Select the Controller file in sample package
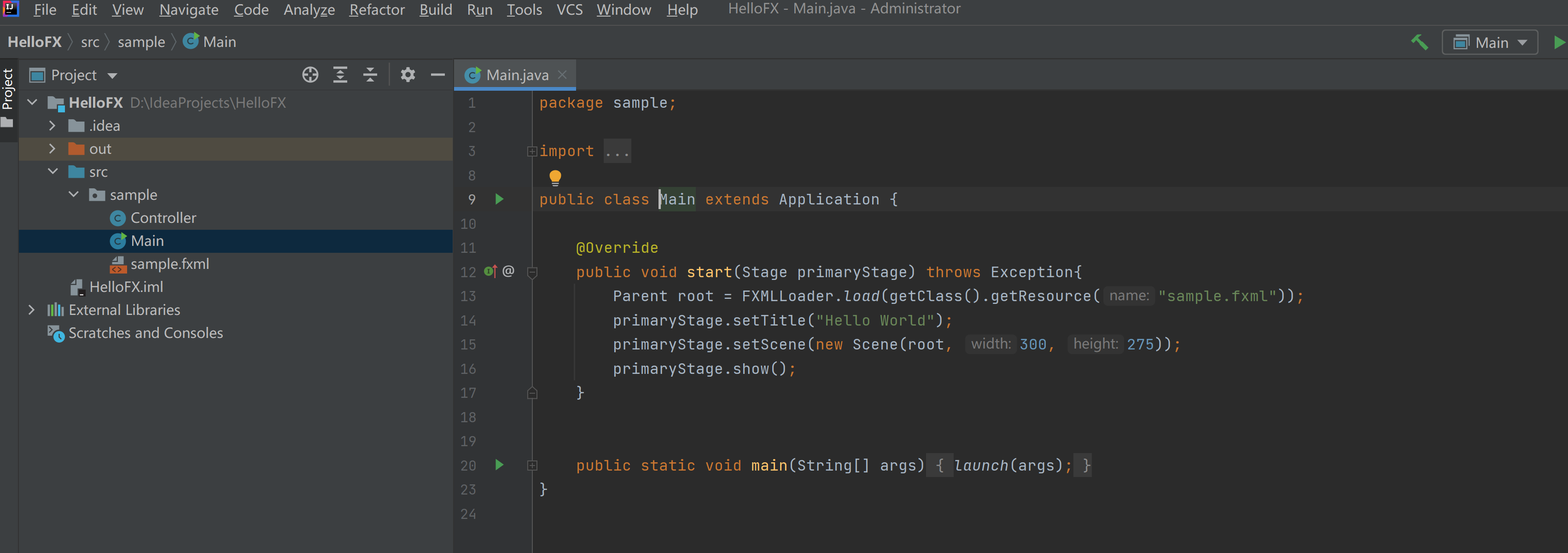This screenshot has height=553, width=1568. pos(164,218)
